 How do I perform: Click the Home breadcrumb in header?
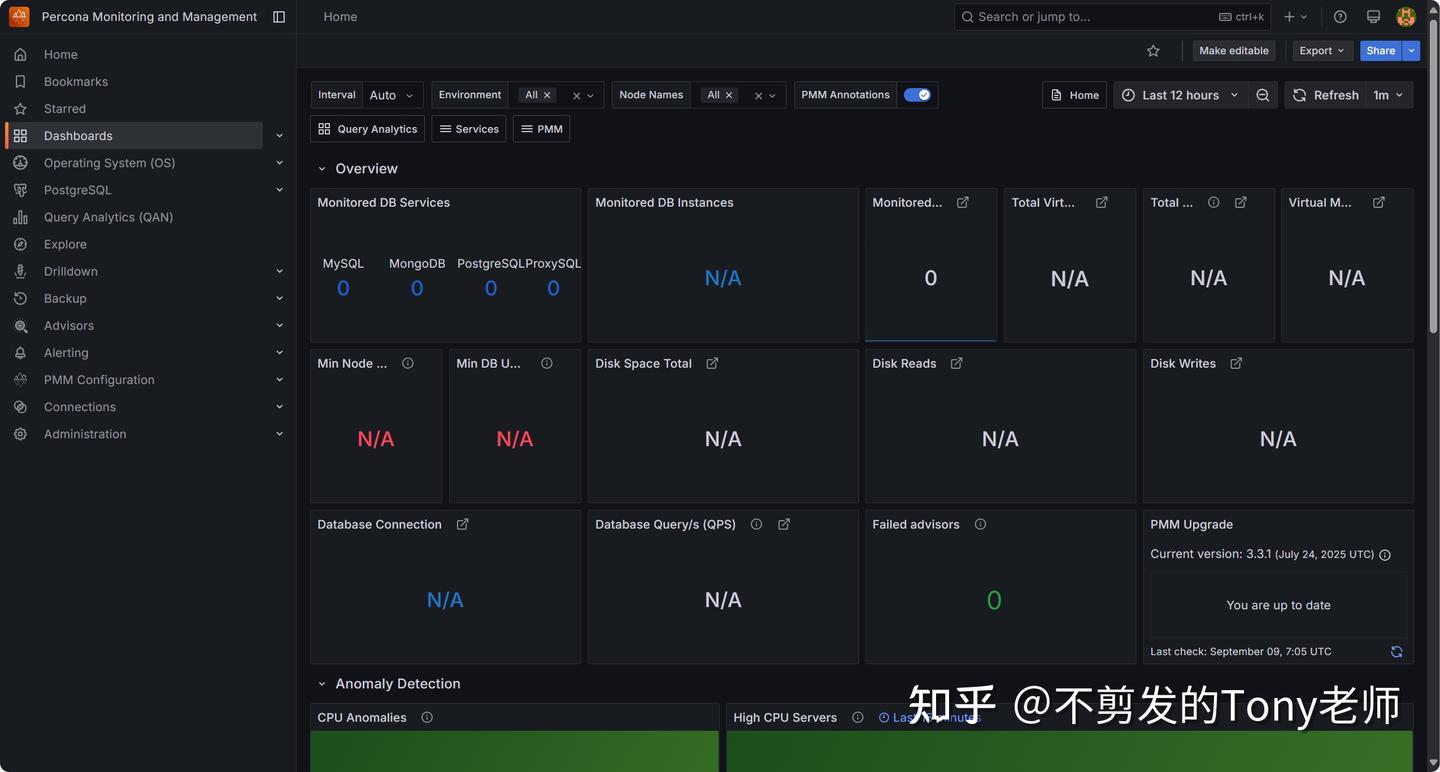(x=340, y=17)
